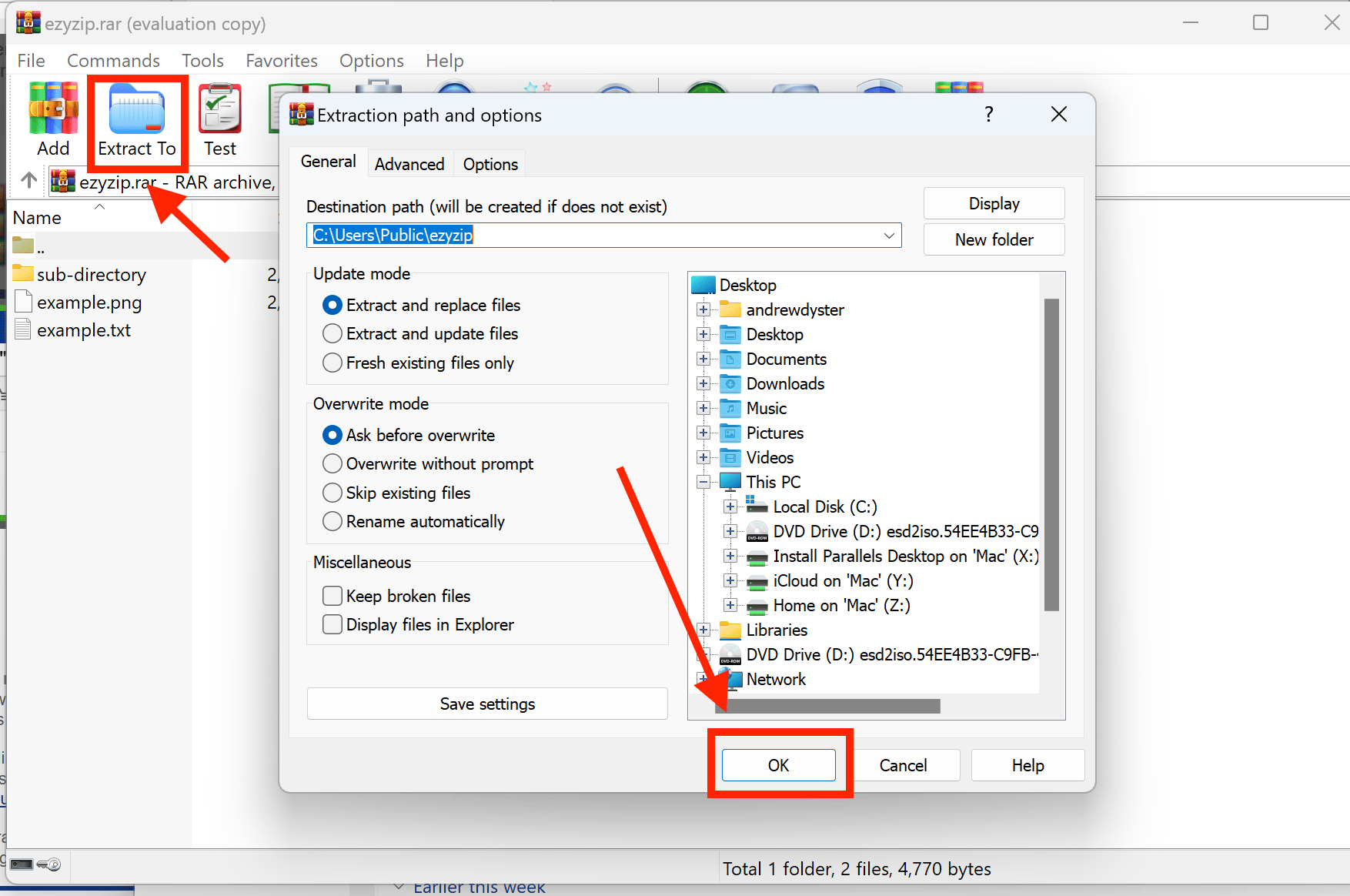Select Overwrite without prompt mode

coord(332,463)
